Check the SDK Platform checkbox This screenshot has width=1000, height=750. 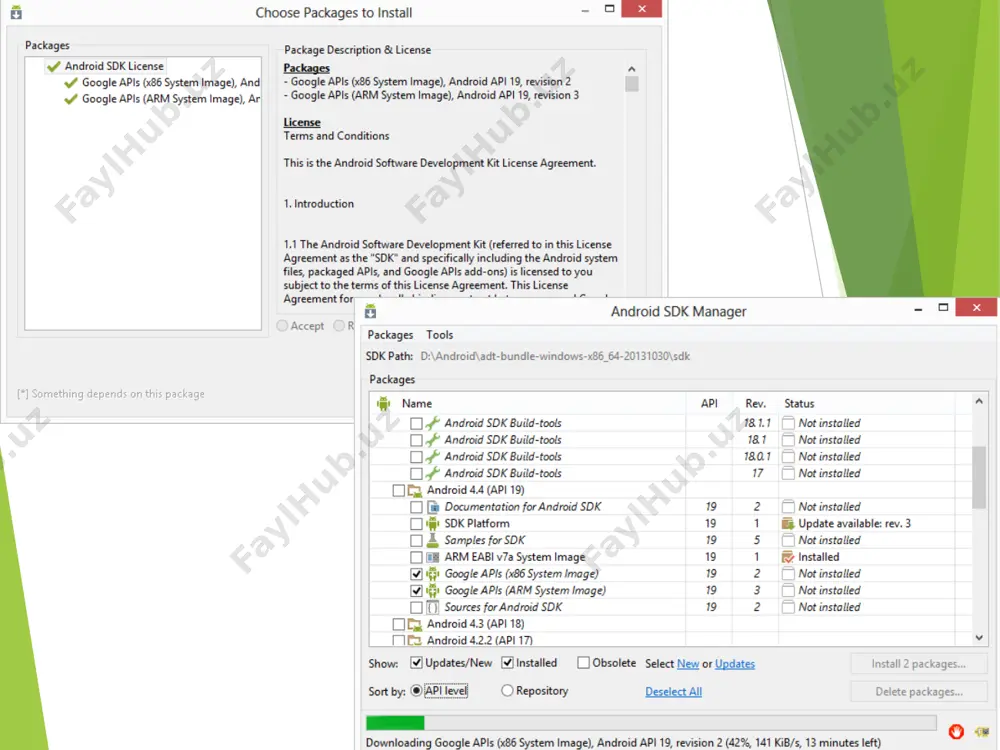click(416, 524)
